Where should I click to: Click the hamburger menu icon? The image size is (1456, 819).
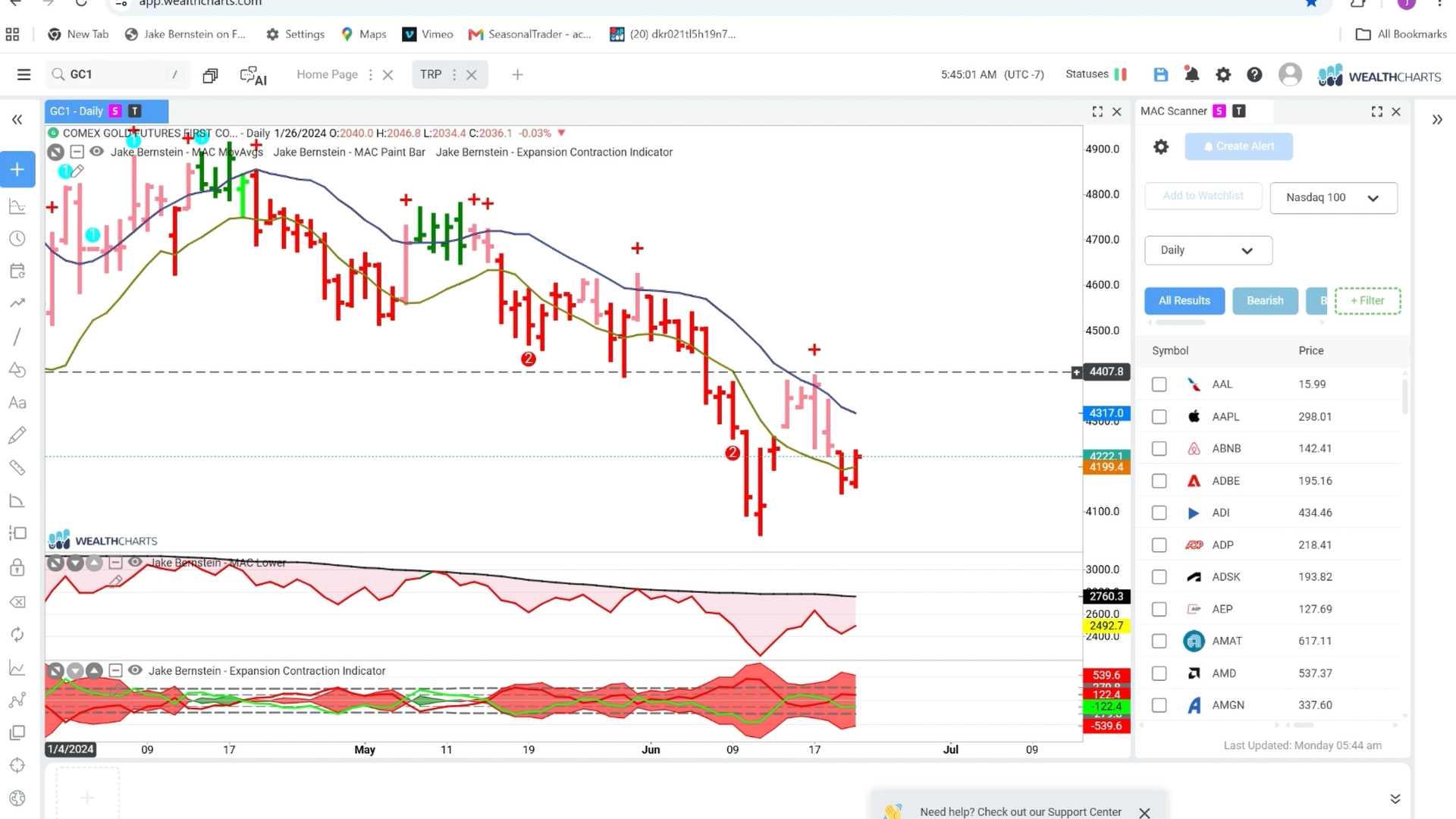coord(24,74)
